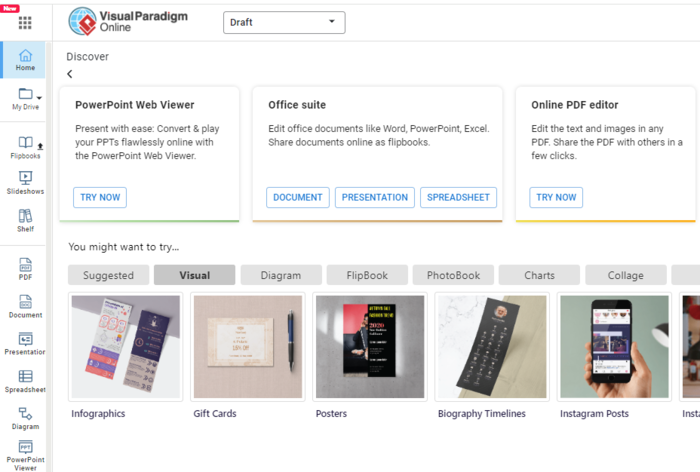Click the SPREADSHEET button in Office suite
This screenshot has width=700, height=472.
pyautogui.click(x=458, y=197)
